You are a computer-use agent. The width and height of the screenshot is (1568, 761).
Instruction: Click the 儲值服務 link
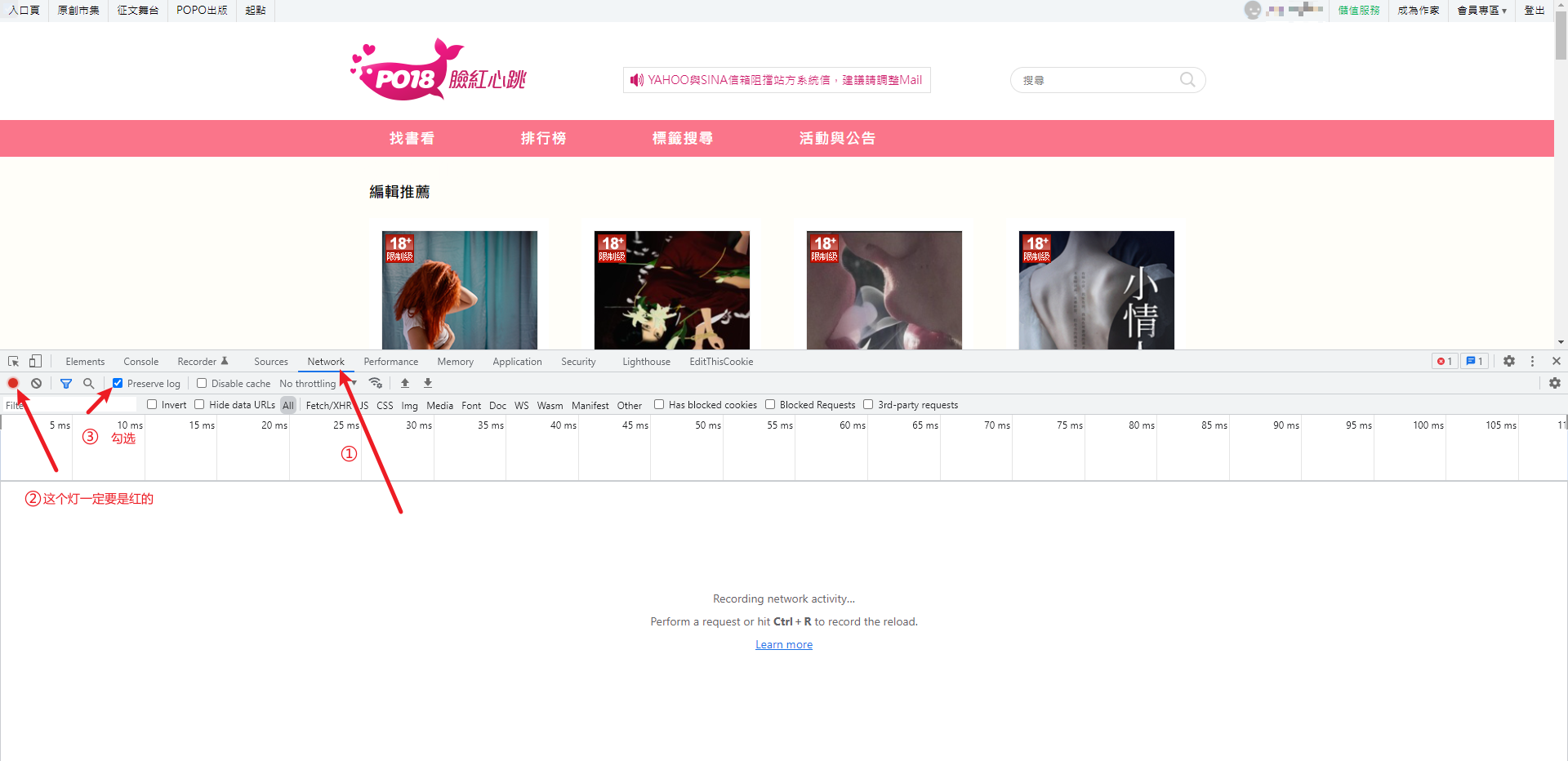point(1359,11)
